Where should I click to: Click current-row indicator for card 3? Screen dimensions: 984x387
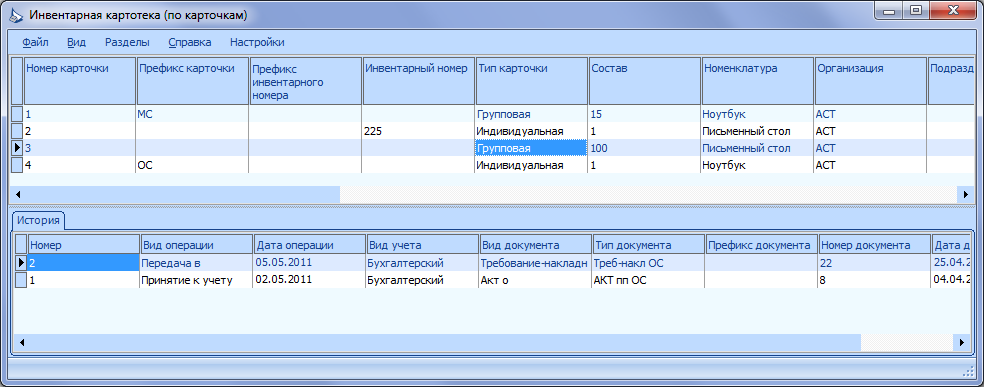(18, 148)
